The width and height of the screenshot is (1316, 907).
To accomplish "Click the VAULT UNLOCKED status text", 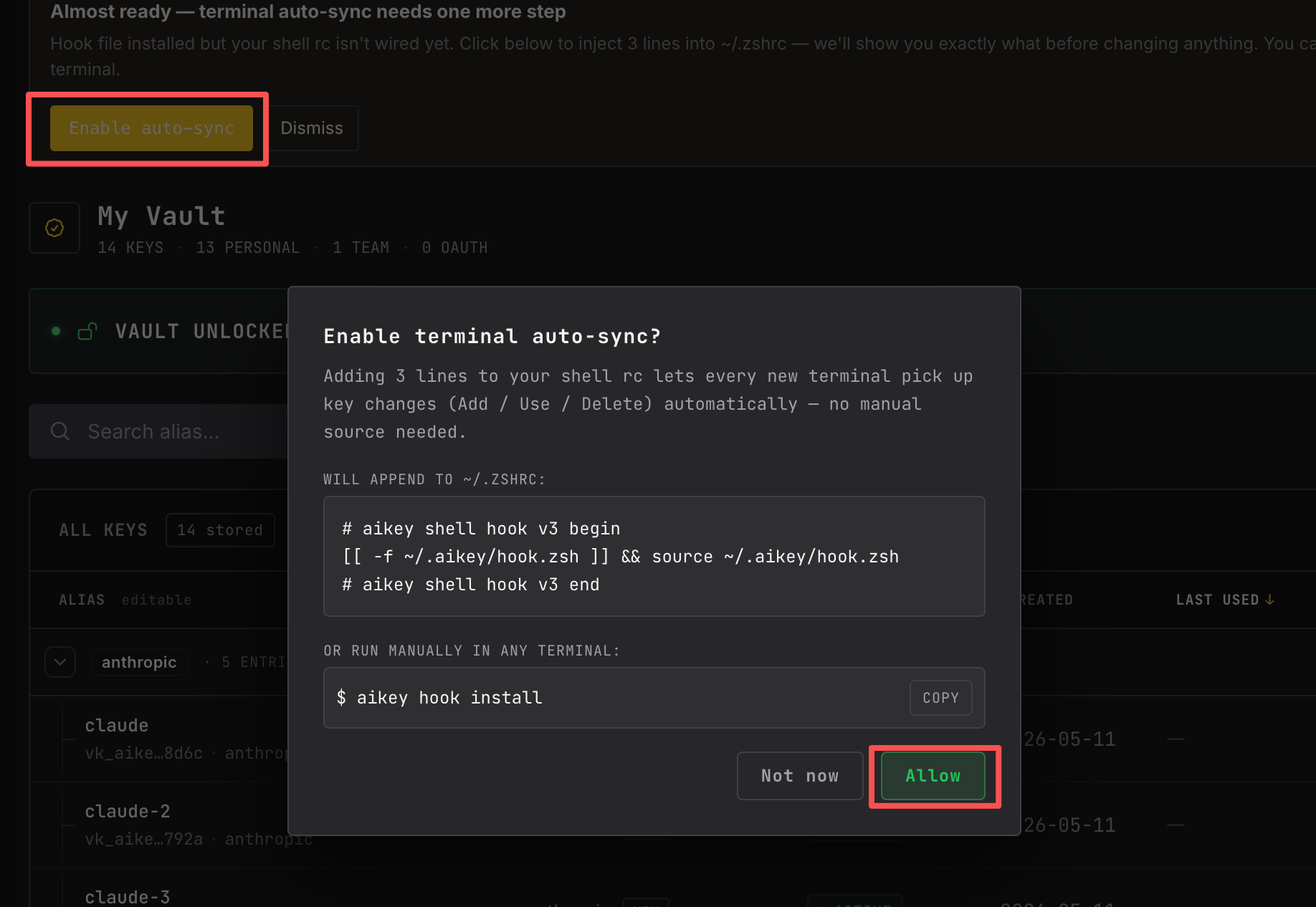I will 201,331.
